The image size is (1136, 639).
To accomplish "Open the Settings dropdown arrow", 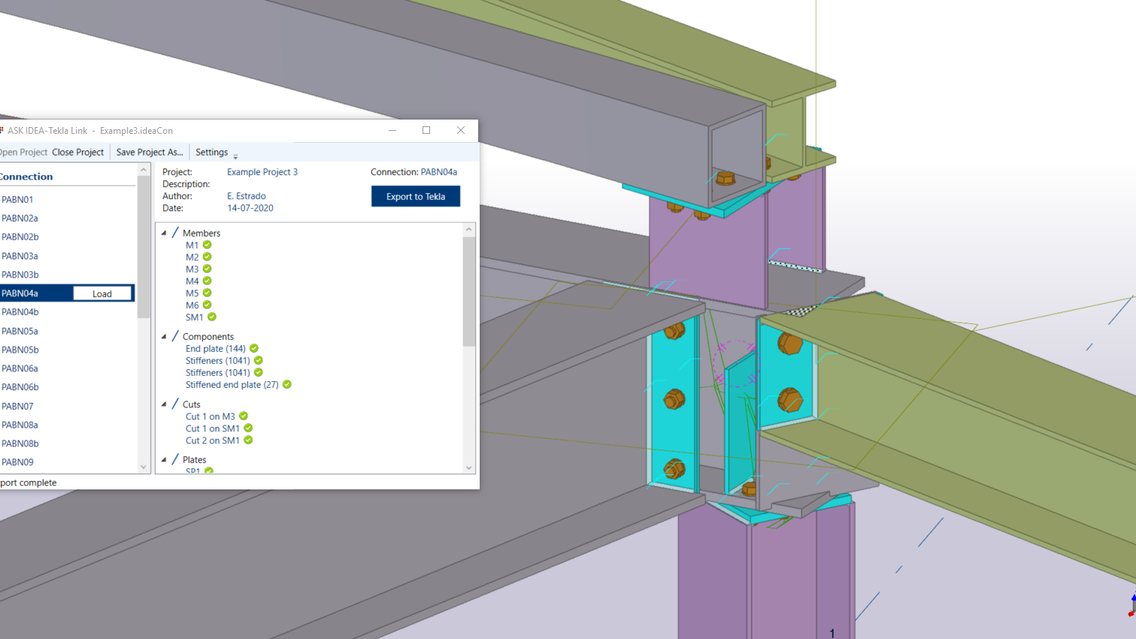I will tap(235, 156).
